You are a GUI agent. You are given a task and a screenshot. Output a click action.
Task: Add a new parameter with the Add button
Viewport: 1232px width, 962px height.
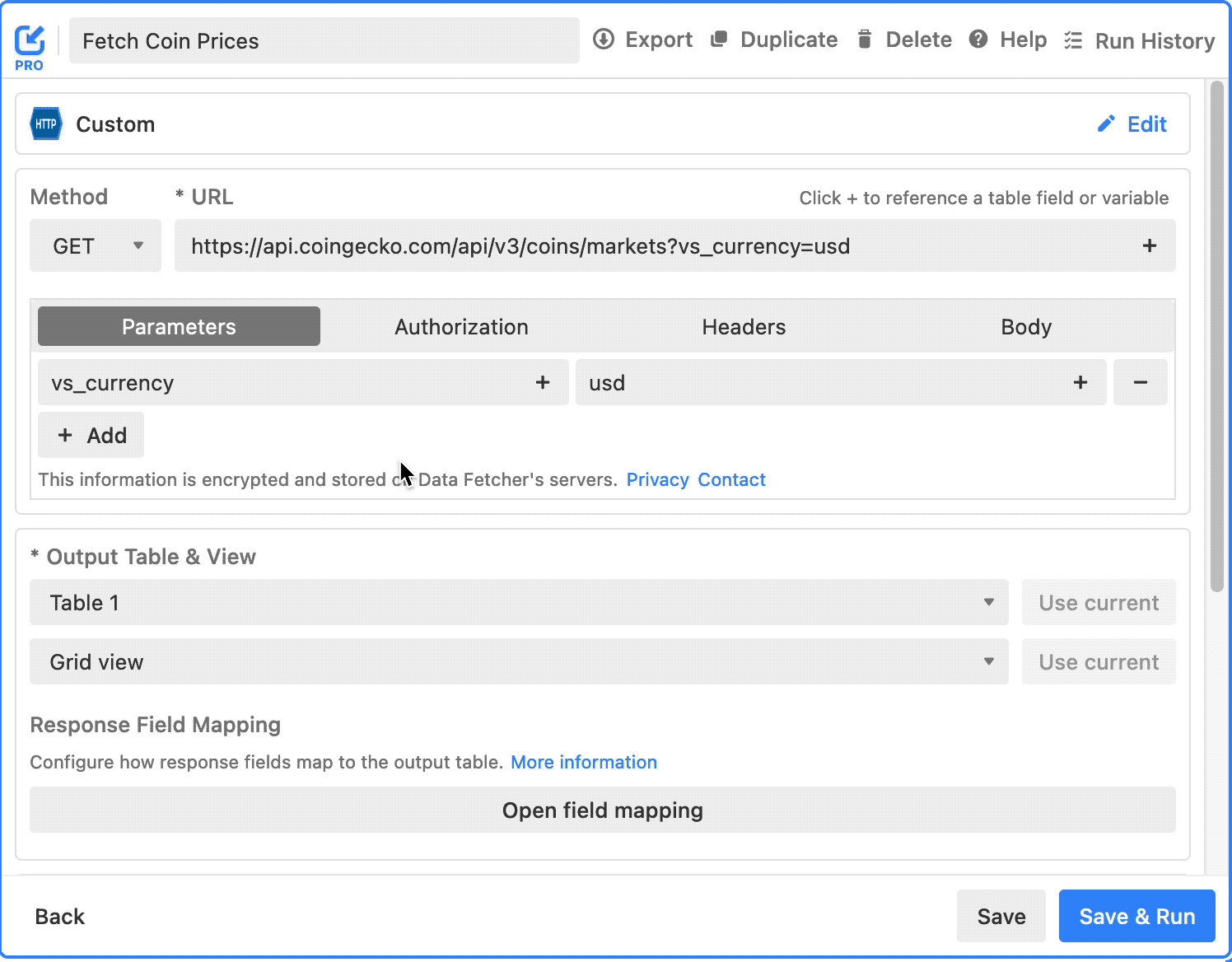tap(91, 435)
